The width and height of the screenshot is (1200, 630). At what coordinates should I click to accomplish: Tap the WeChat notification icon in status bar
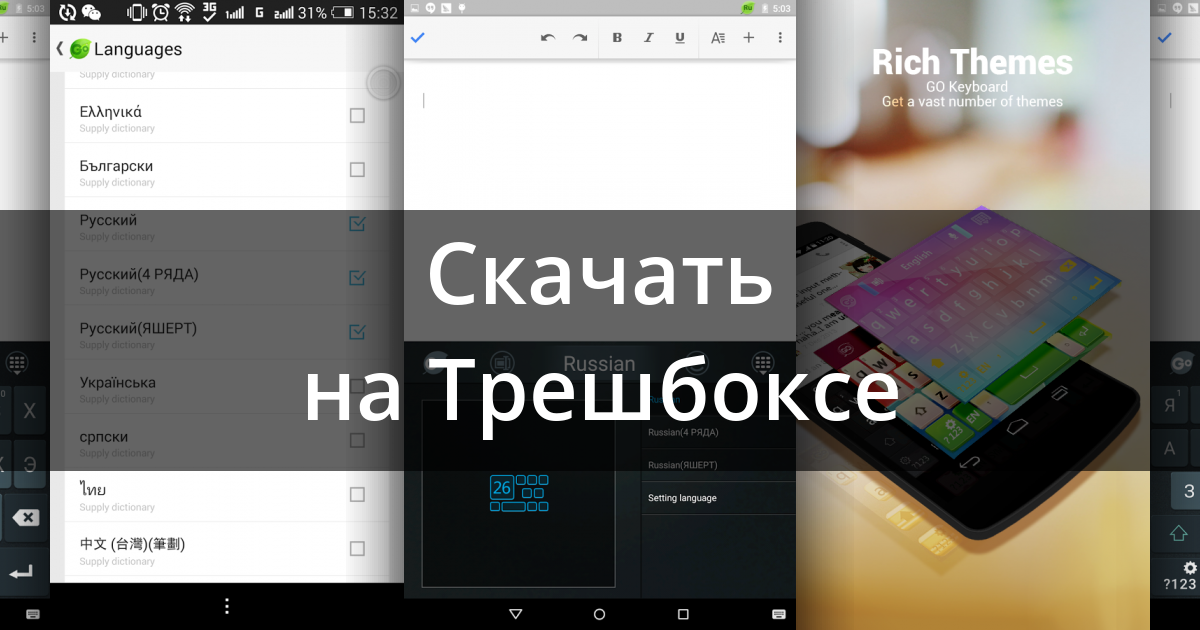tap(91, 13)
